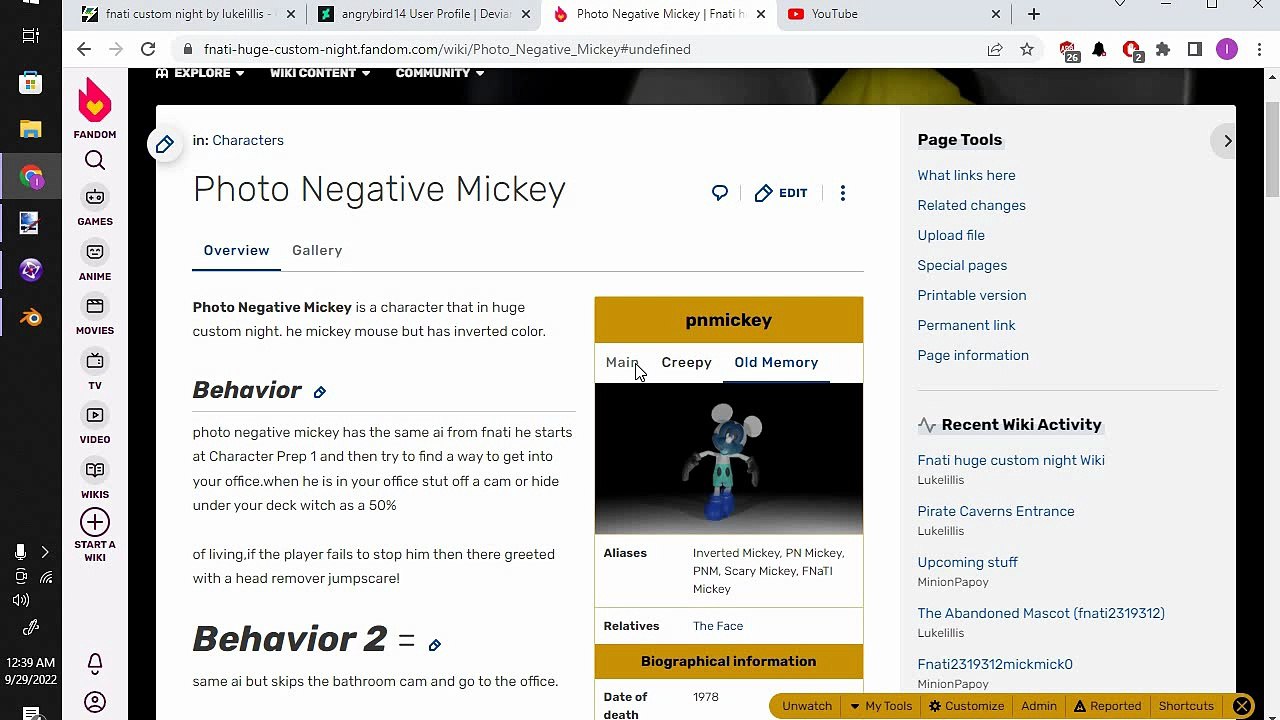Switch to fnati custom night browser tab
The width and height of the screenshot is (1280, 720).
pyautogui.click(x=190, y=14)
